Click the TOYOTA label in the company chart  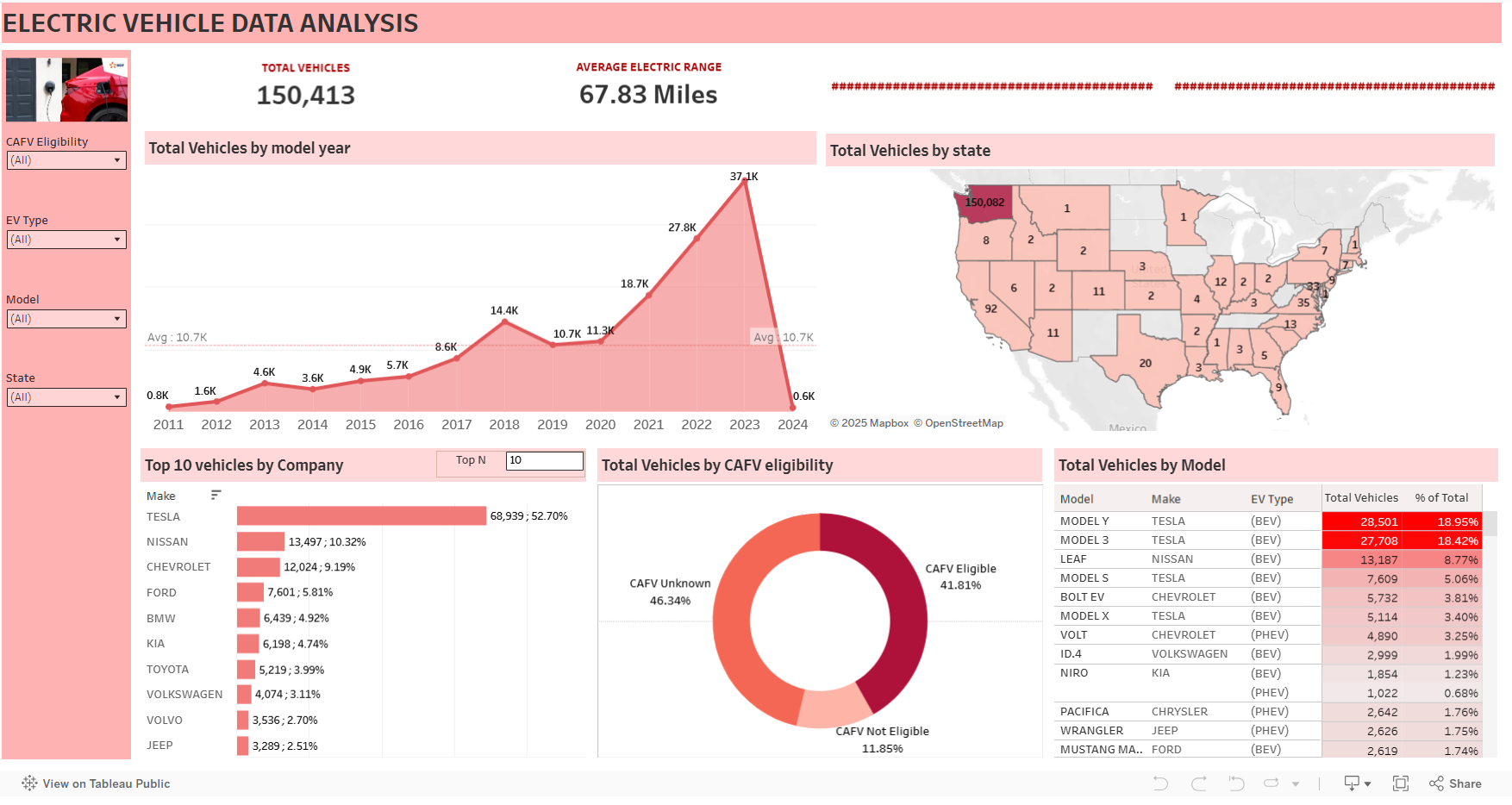click(x=167, y=670)
